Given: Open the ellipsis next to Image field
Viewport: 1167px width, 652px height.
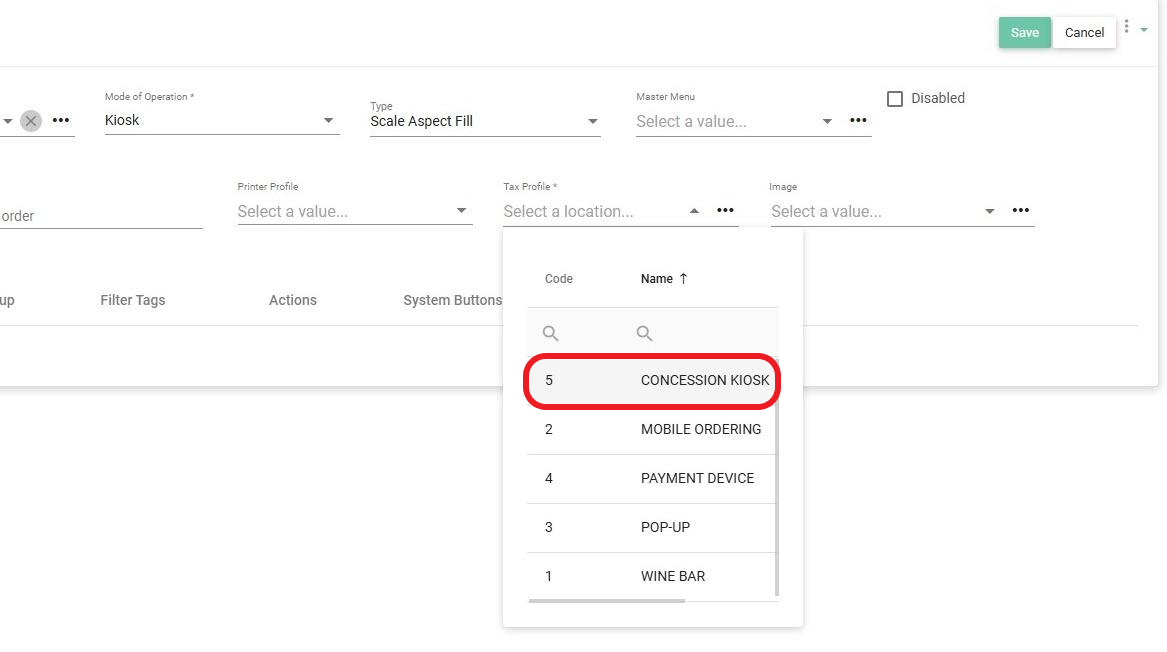Looking at the screenshot, I should (x=1020, y=211).
